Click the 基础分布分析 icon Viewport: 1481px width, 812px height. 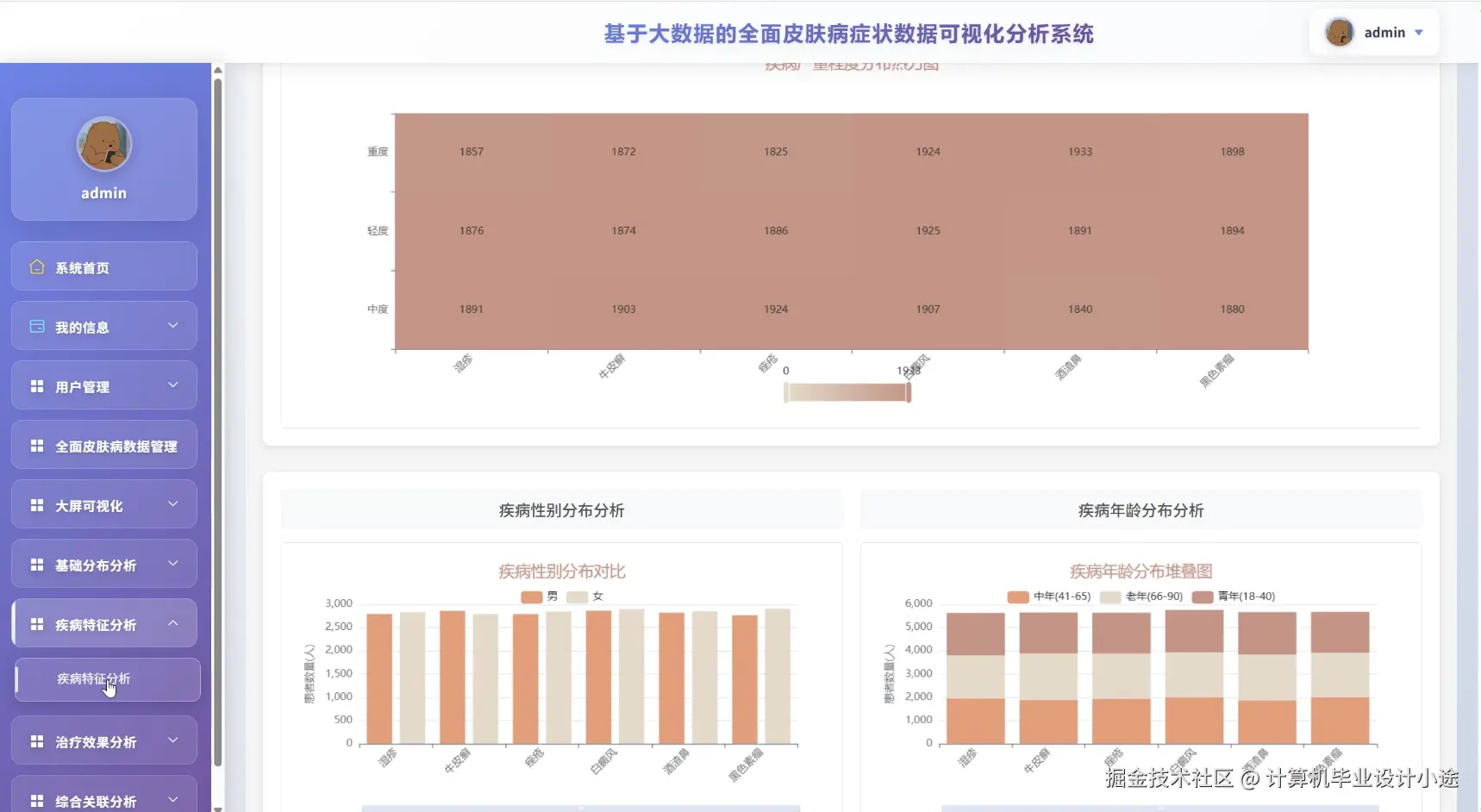35,564
